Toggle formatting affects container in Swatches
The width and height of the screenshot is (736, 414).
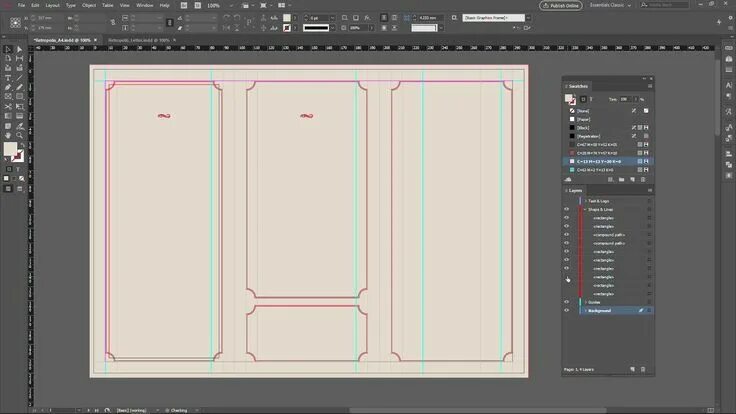tap(583, 99)
